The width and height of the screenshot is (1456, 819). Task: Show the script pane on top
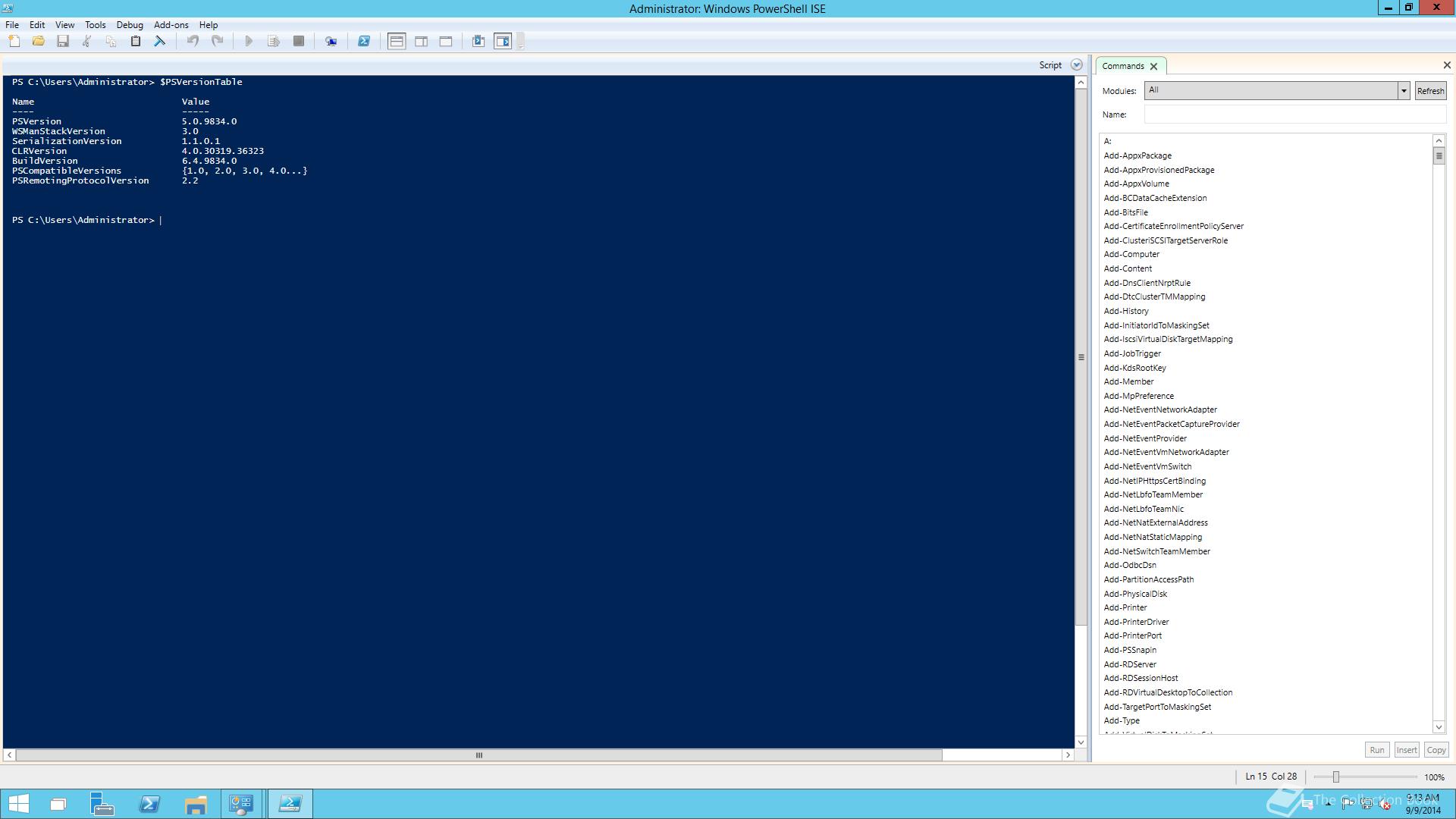[397, 41]
